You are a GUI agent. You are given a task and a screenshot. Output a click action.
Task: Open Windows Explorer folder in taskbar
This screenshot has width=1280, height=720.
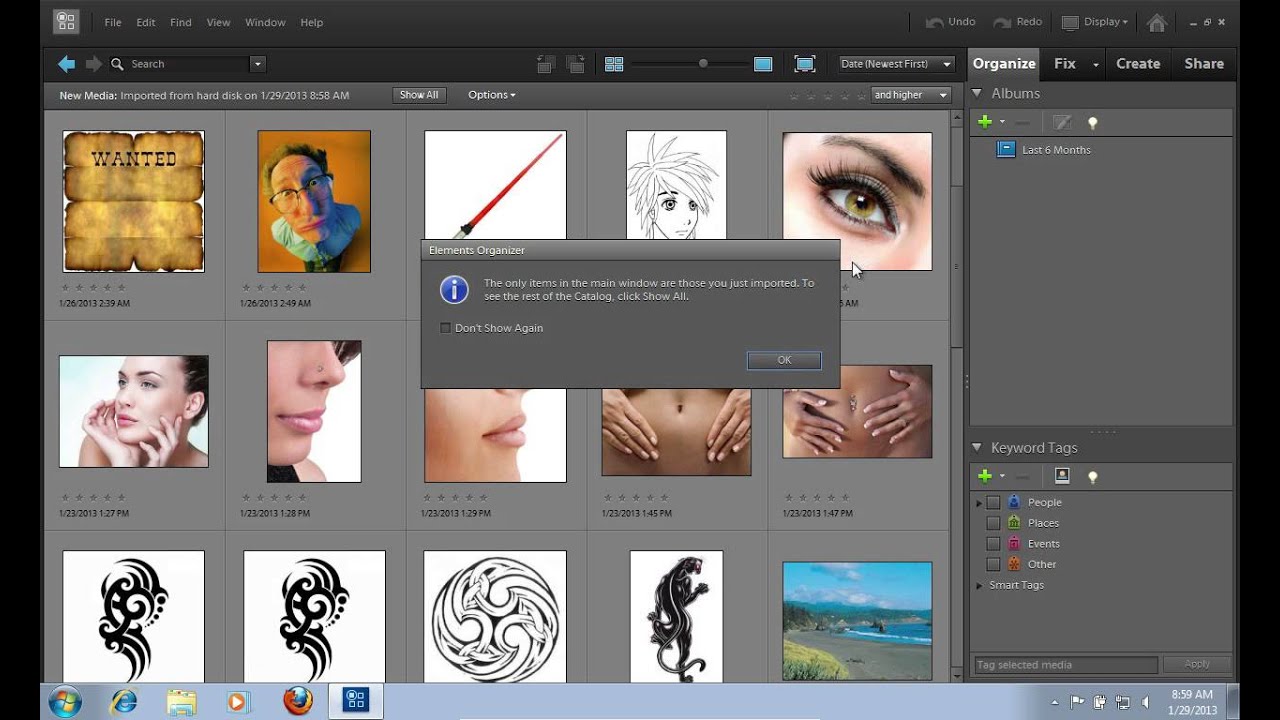pyautogui.click(x=181, y=701)
